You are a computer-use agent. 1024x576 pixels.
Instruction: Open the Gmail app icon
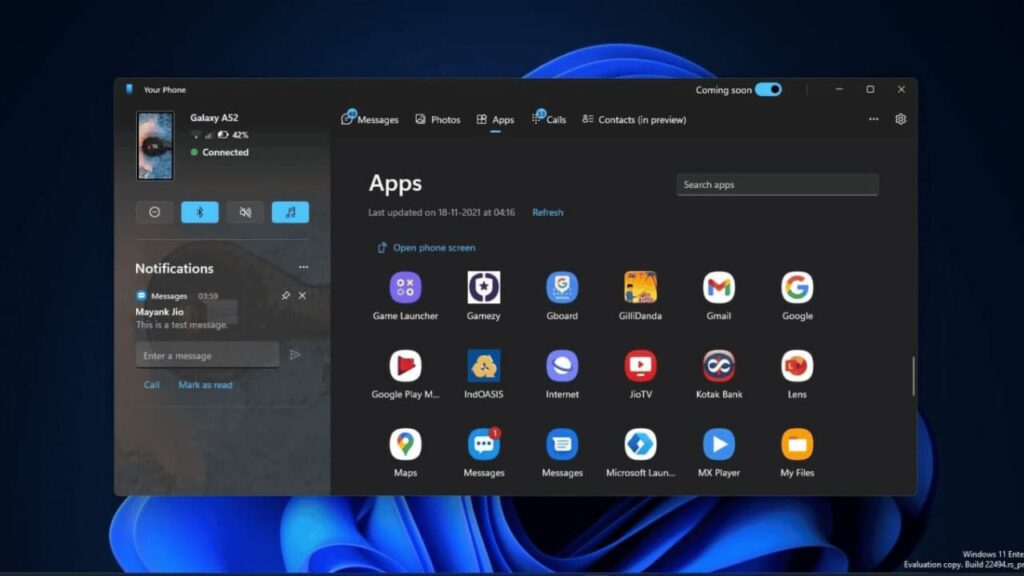pyautogui.click(x=718, y=286)
